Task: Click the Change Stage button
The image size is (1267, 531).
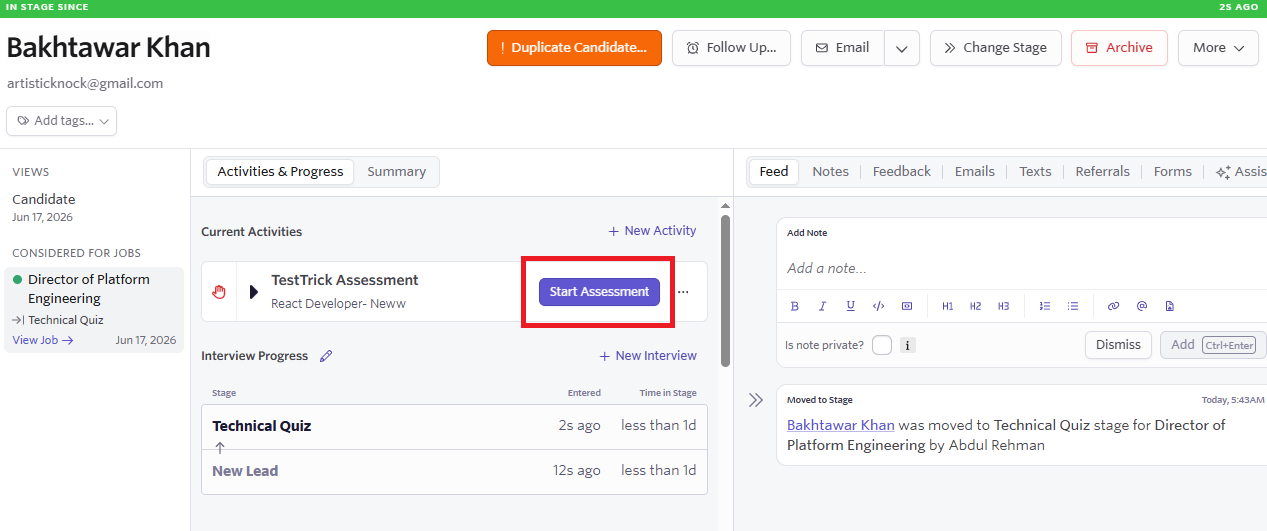Action: 995,48
